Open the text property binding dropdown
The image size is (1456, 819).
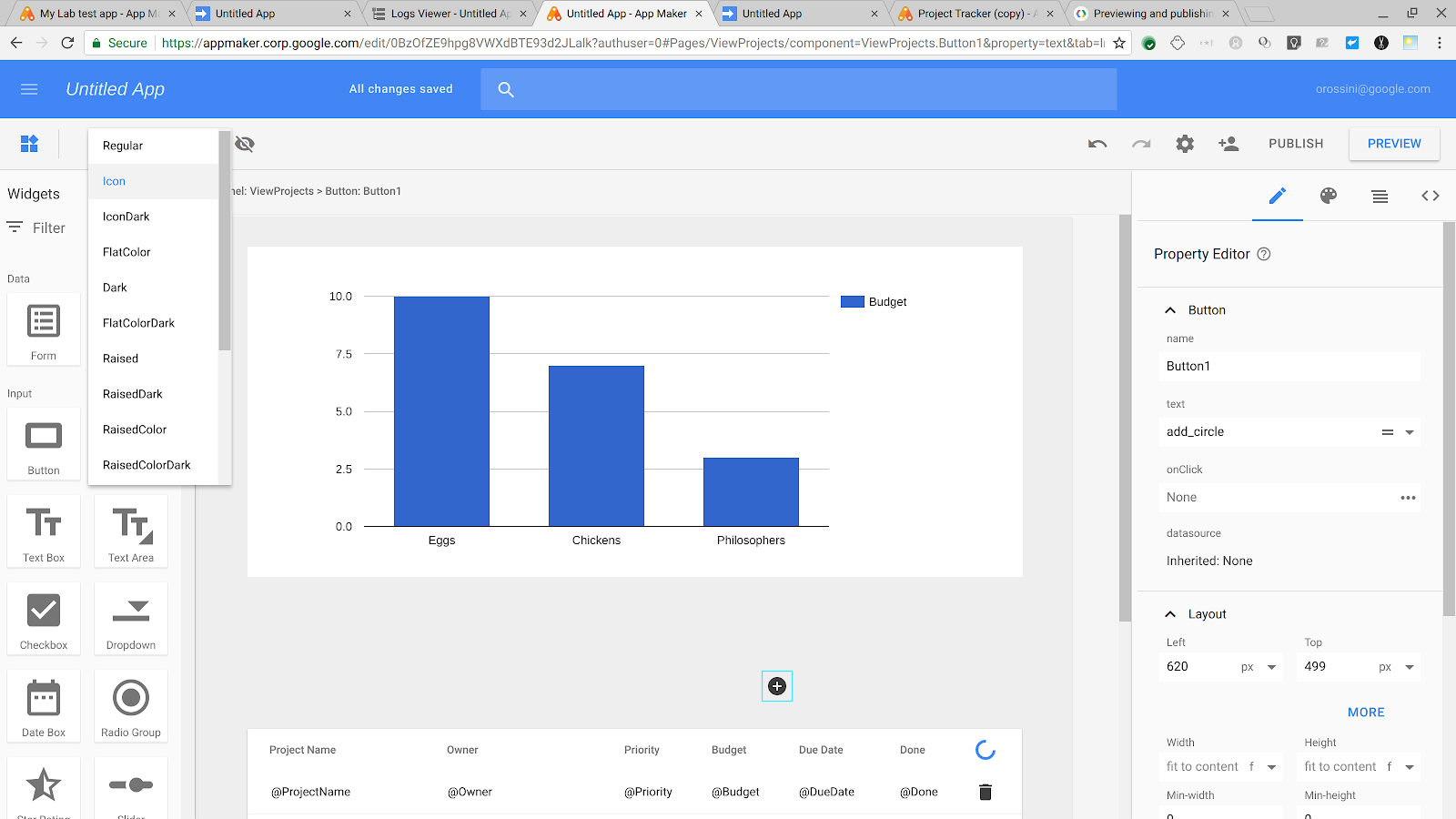1409,431
